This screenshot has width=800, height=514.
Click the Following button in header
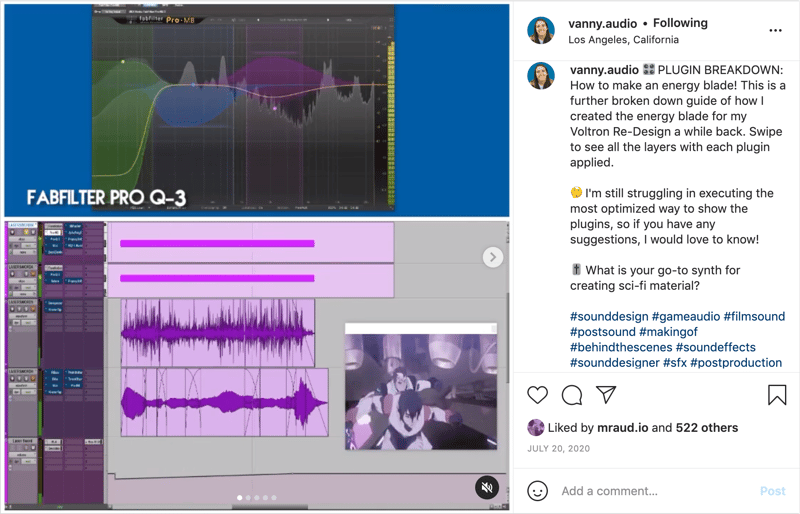point(680,23)
